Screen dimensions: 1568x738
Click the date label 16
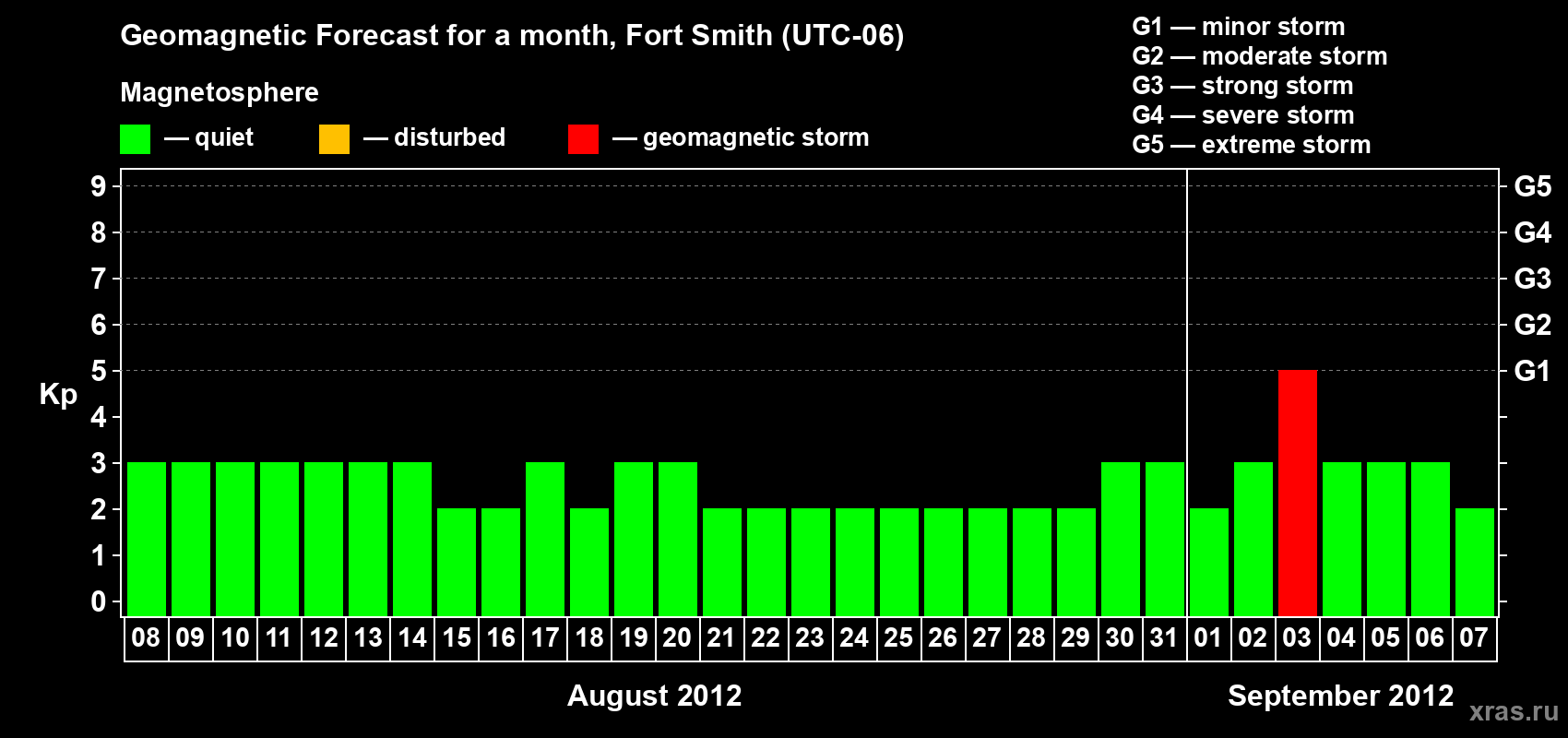coord(501,638)
